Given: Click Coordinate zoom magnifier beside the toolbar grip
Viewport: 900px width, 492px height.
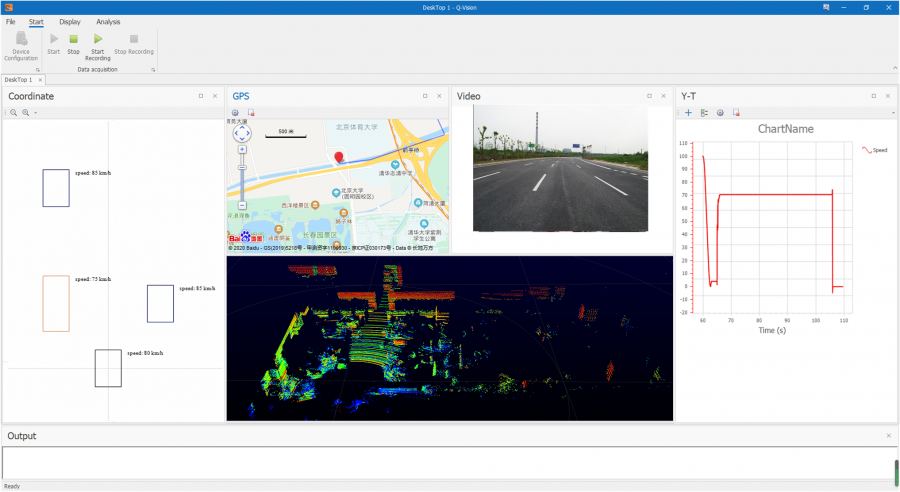Looking at the screenshot, I should point(14,113).
